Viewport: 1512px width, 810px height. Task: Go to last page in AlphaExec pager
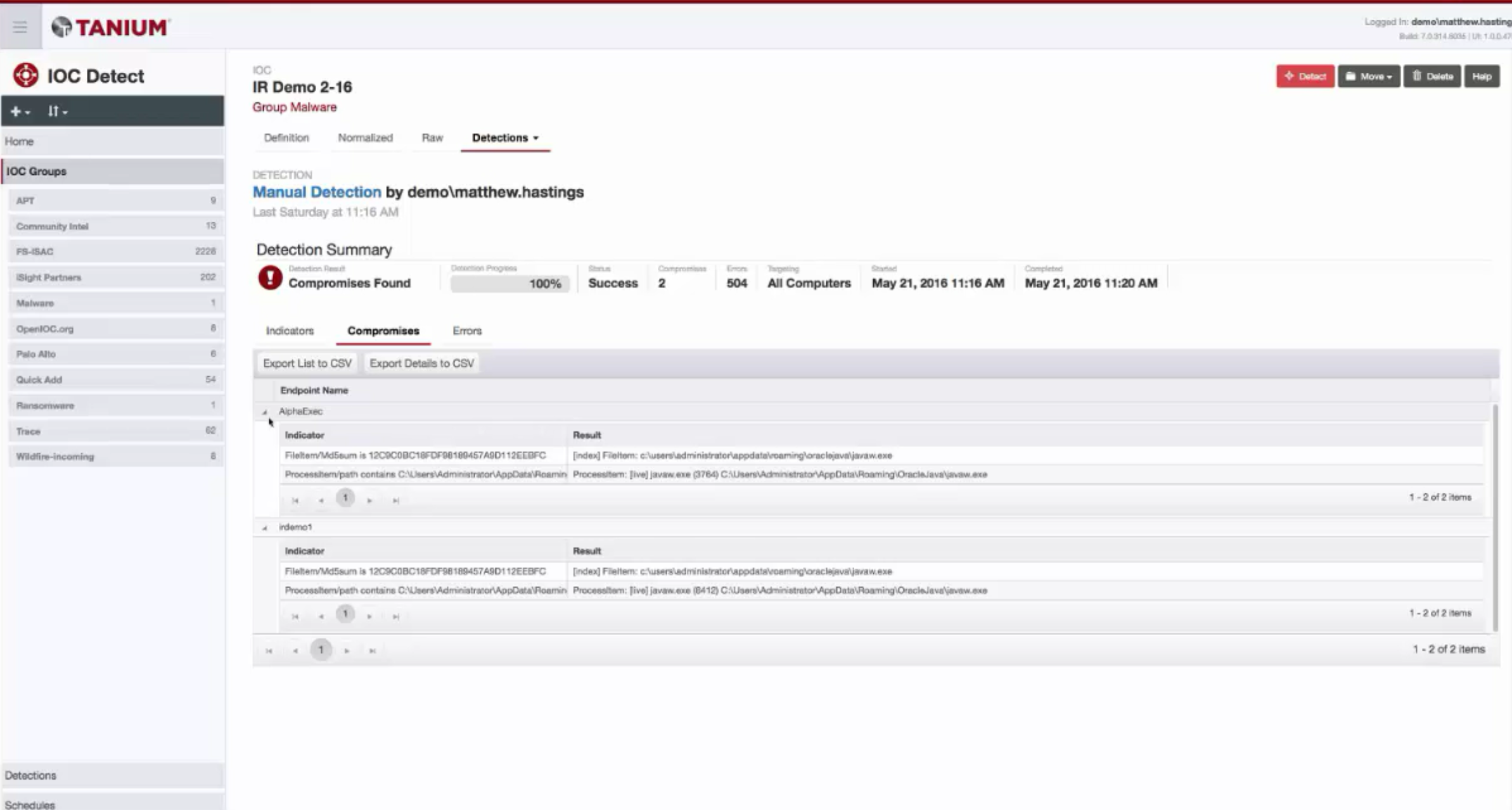pos(396,500)
